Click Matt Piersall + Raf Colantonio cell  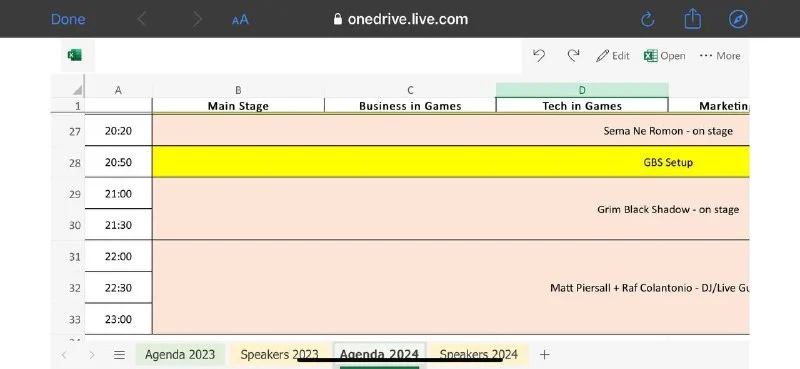pos(451,287)
